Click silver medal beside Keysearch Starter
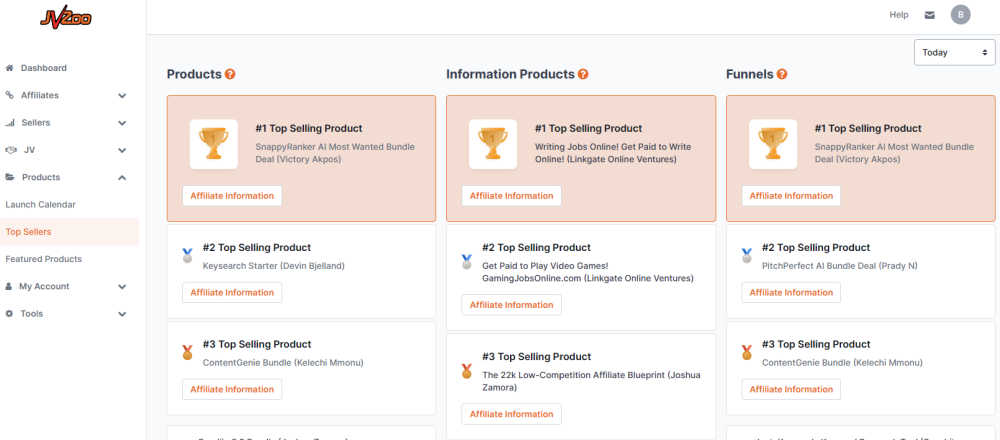 [x=188, y=256]
